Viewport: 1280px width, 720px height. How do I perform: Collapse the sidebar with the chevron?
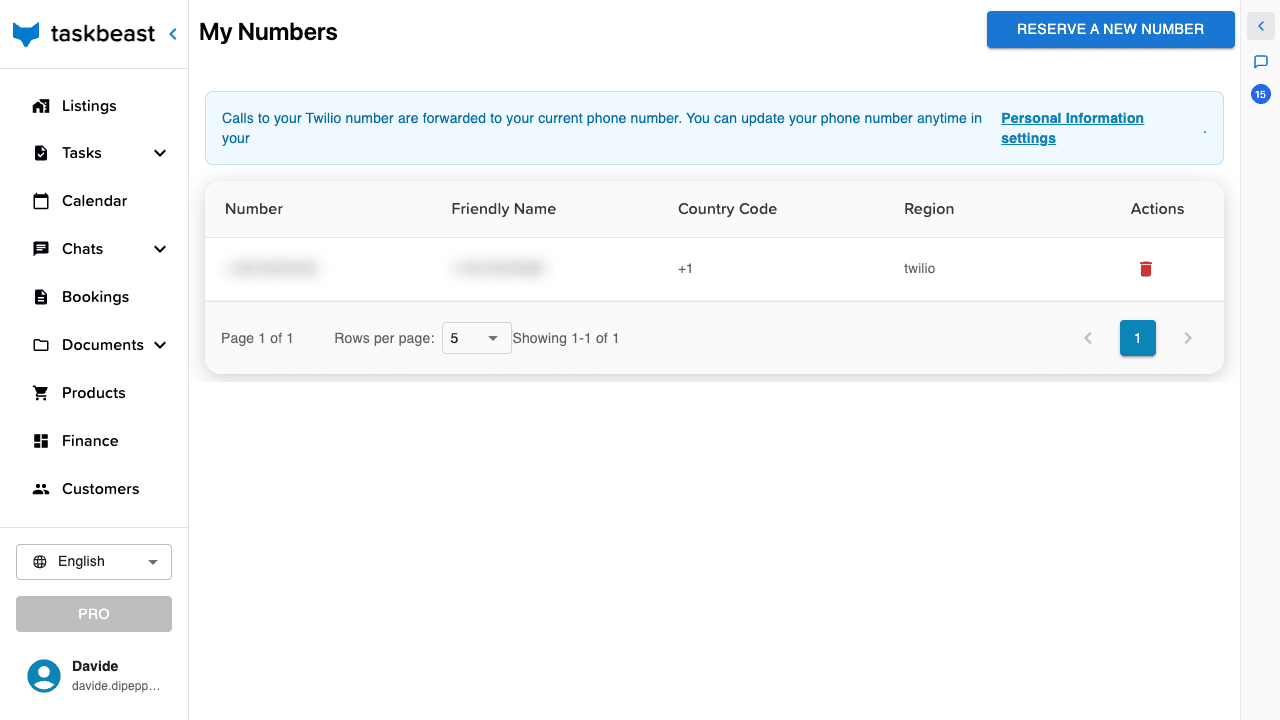coord(173,34)
